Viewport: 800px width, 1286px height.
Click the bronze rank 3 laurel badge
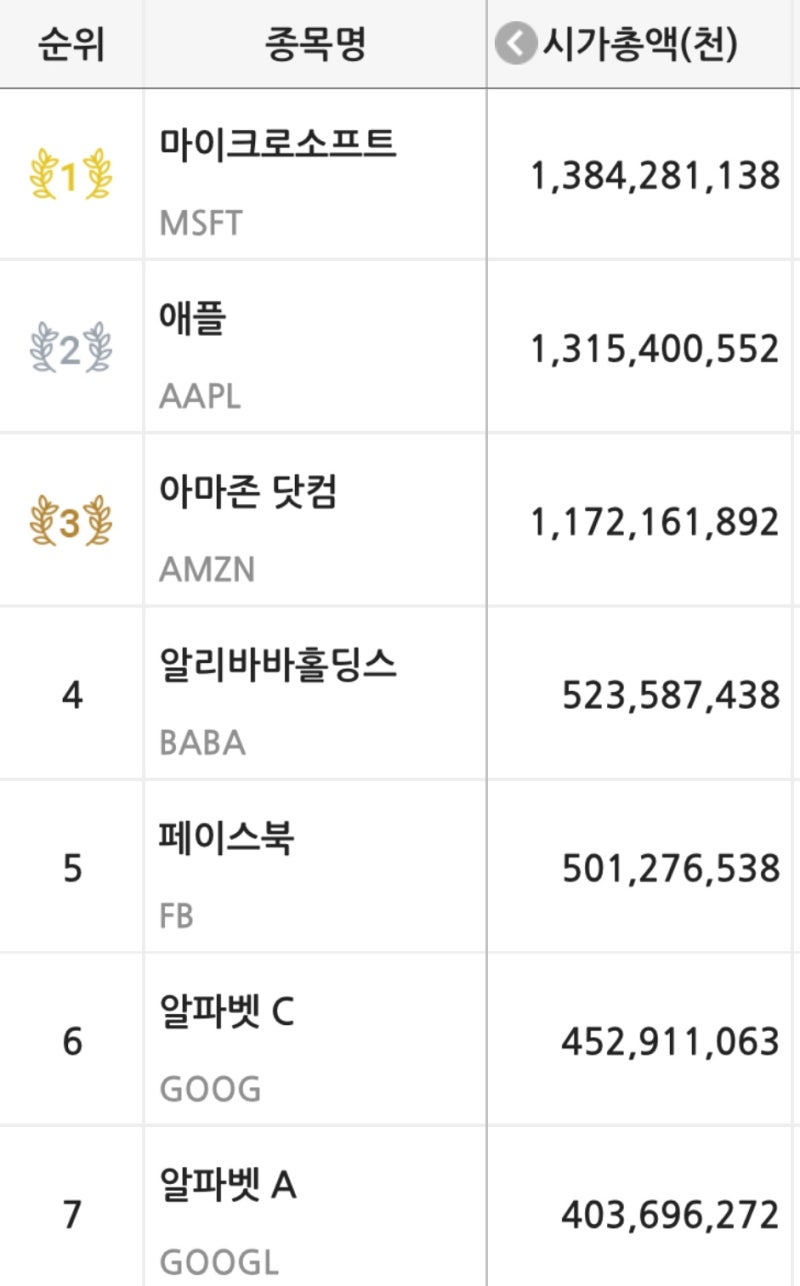point(70,523)
